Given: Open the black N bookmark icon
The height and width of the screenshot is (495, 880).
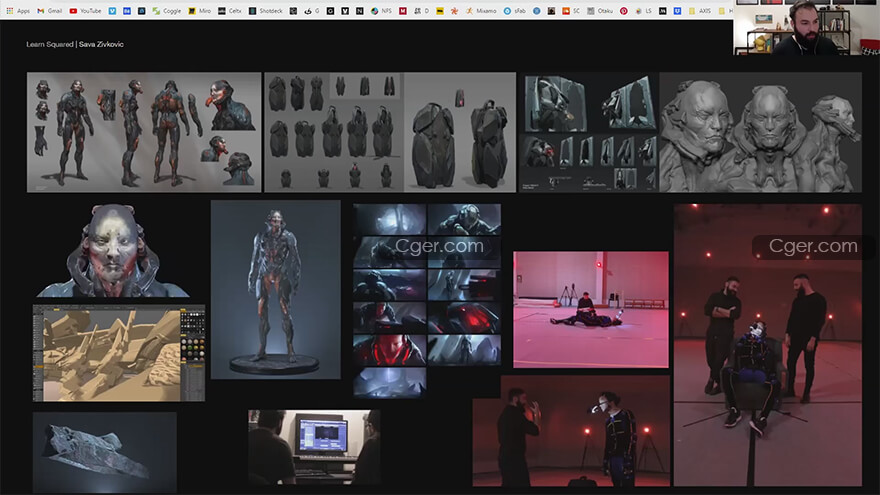Looking at the screenshot, I should [x=359, y=11].
